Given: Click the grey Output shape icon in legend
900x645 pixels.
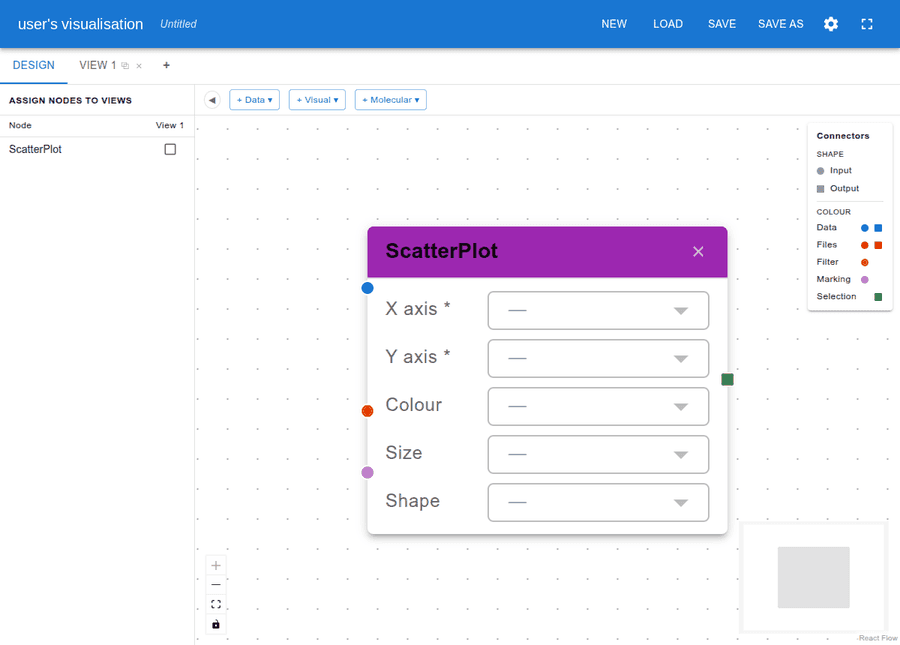Looking at the screenshot, I should coord(820,189).
